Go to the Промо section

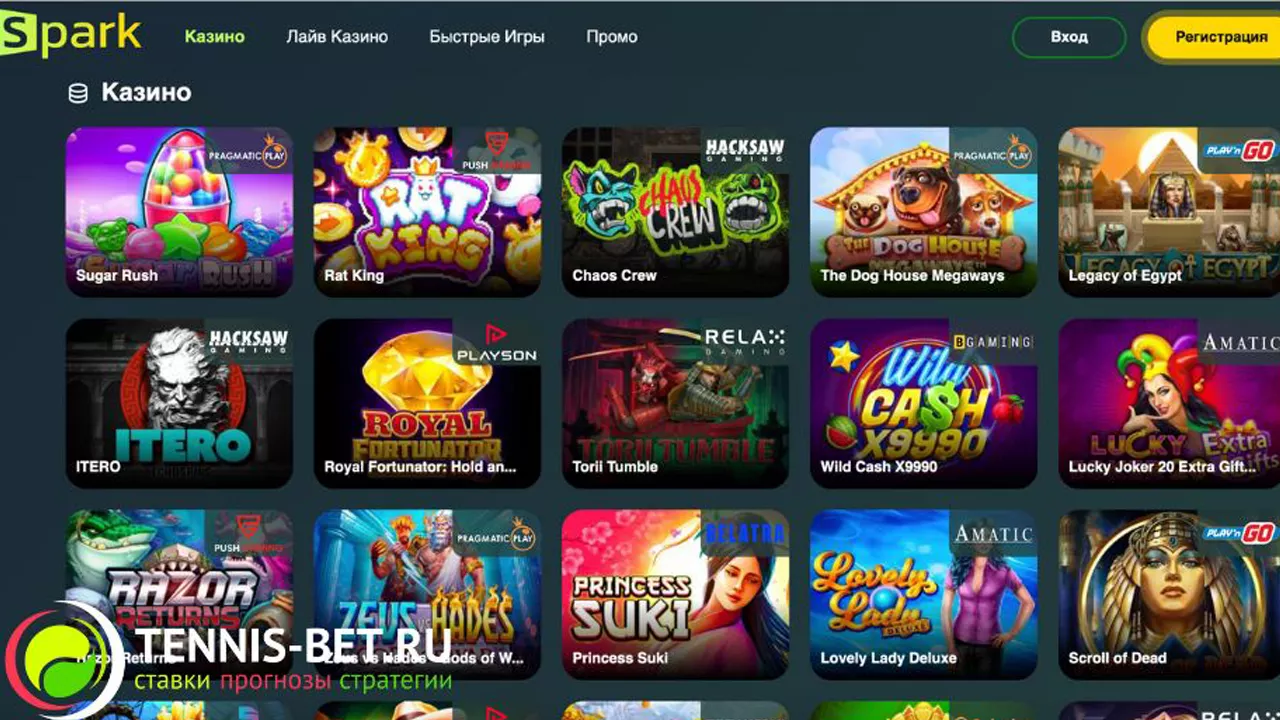tap(612, 37)
